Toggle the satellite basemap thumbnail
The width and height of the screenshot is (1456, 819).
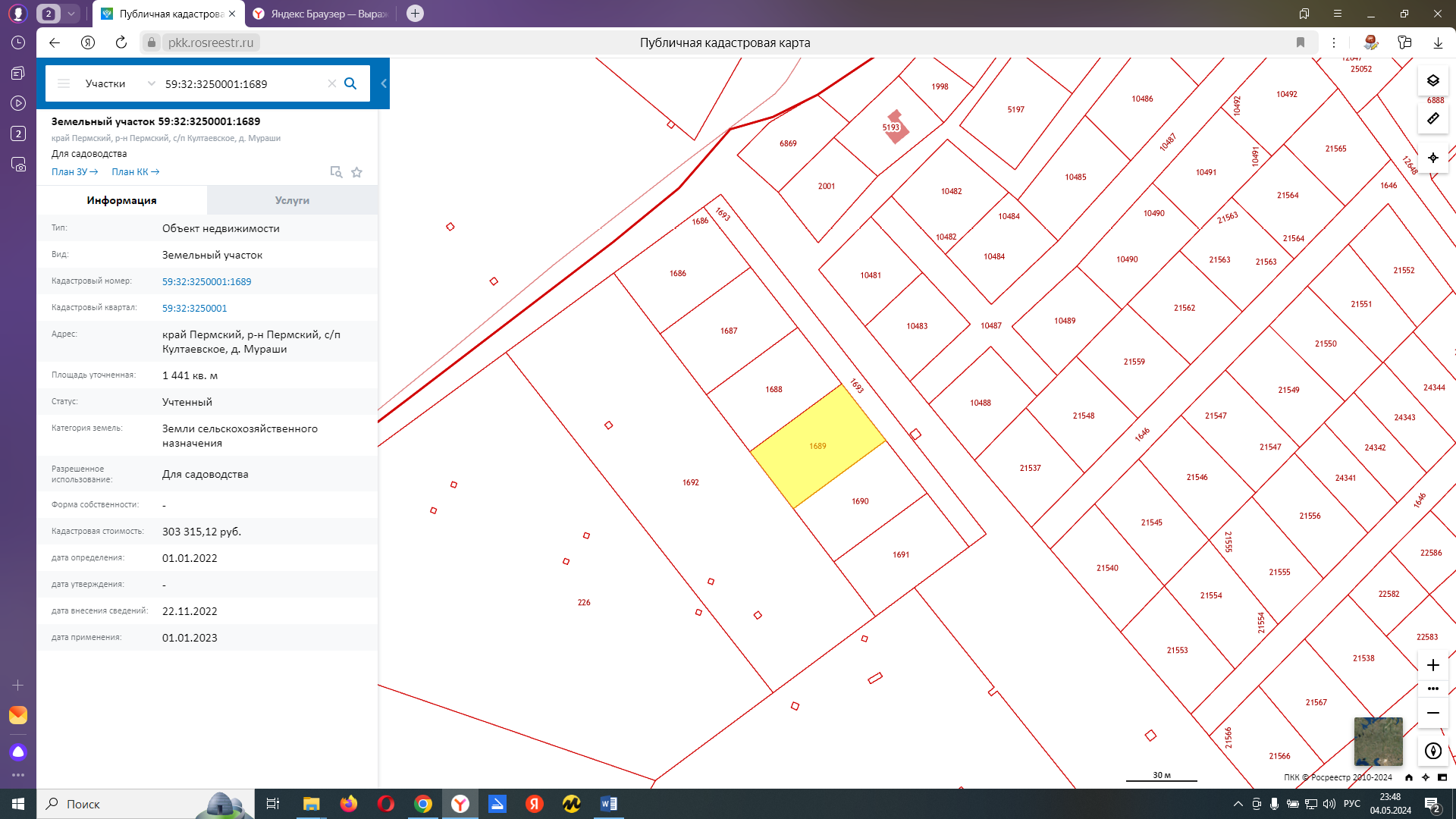click(1378, 741)
